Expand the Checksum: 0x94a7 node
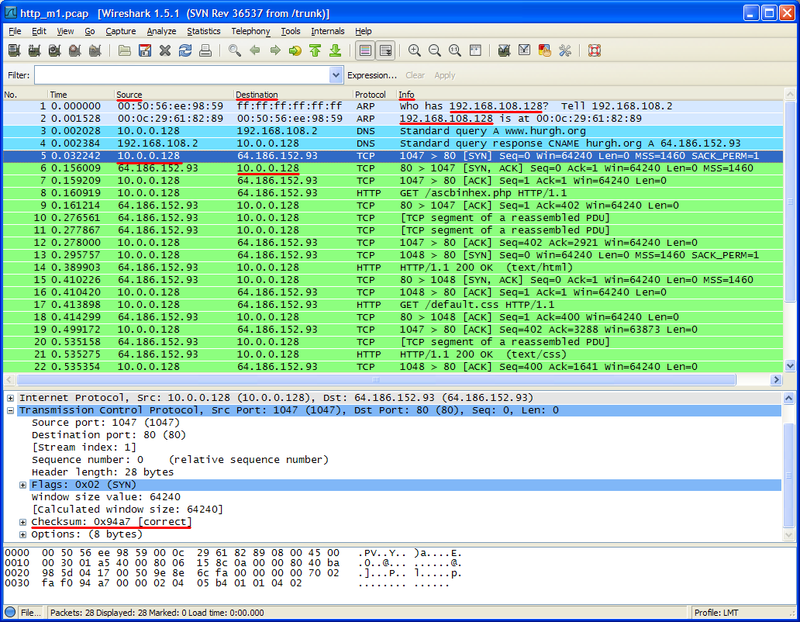 [x=22, y=522]
